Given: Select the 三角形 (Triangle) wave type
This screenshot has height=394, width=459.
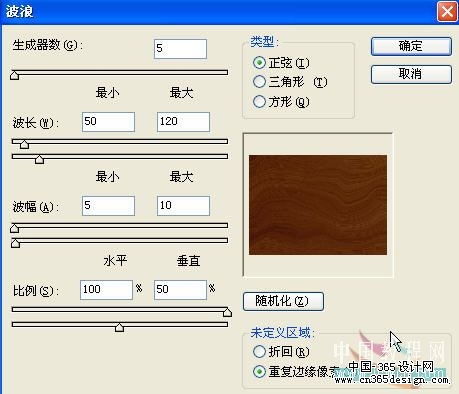Looking at the screenshot, I should pyautogui.click(x=259, y=82).
